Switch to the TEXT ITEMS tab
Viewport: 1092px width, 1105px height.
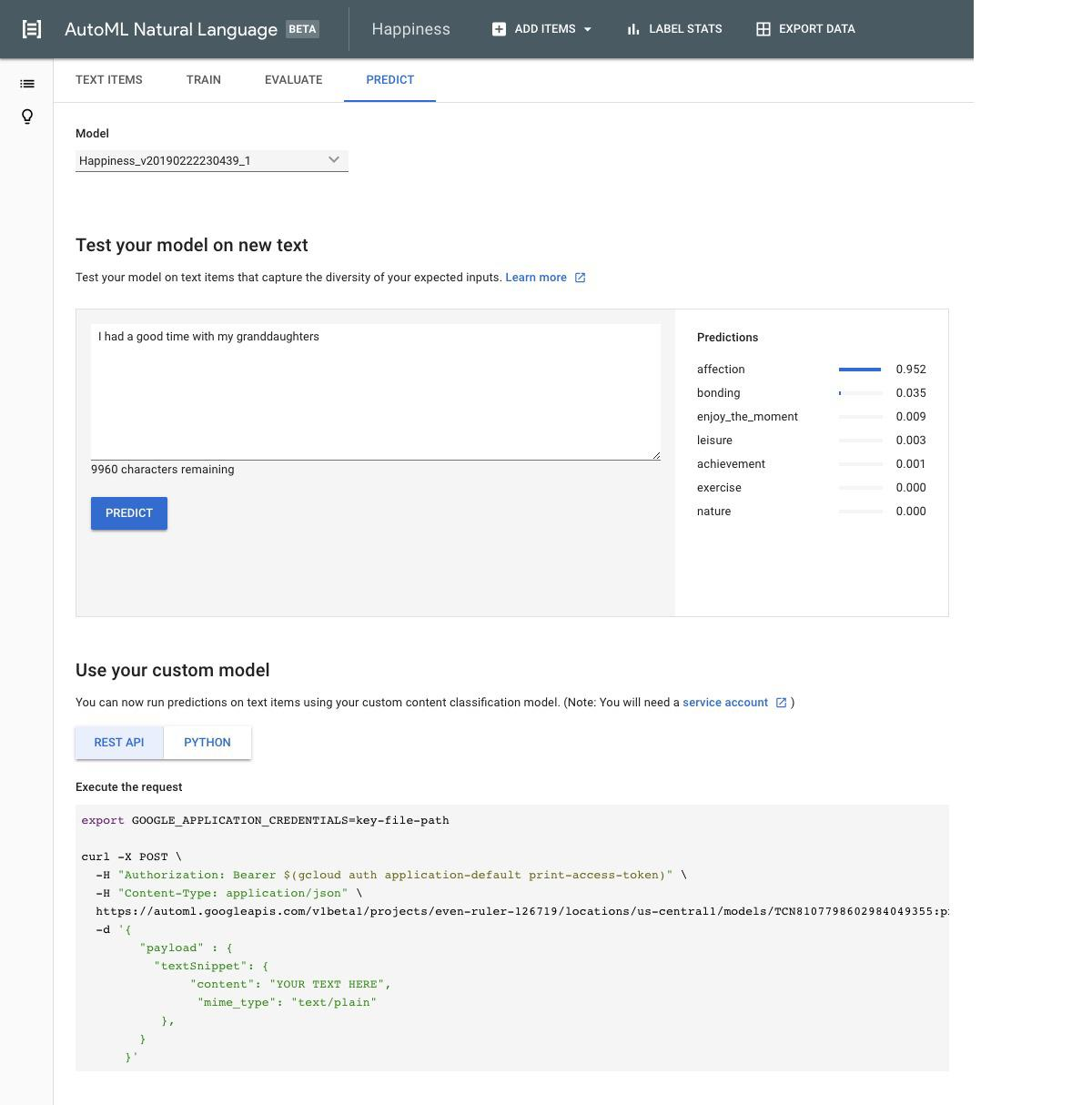coord(109,80)
